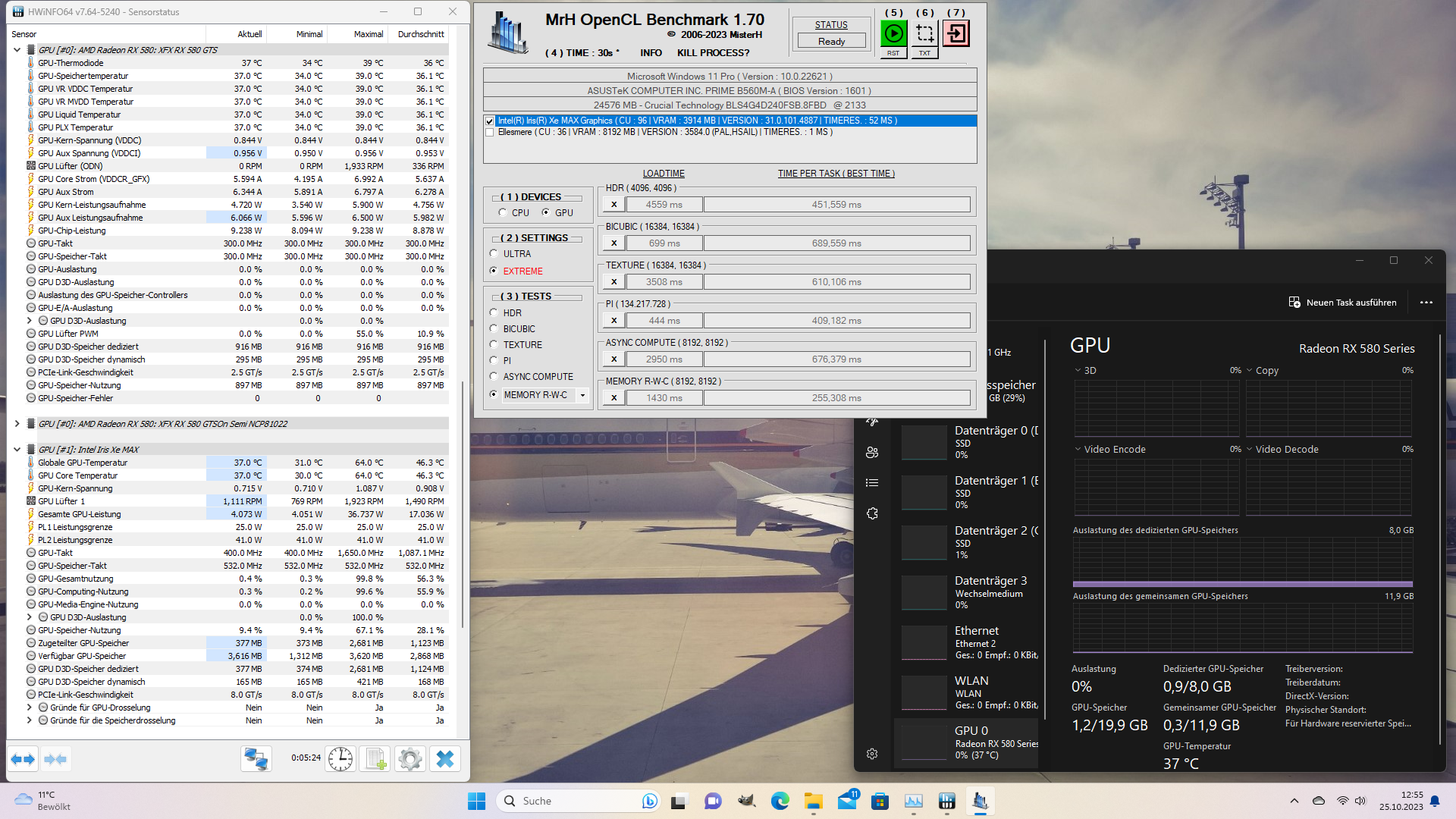
Task: Click the STATUS button in MrH OpenCL Benchmark
Action: tap(831, 23)
